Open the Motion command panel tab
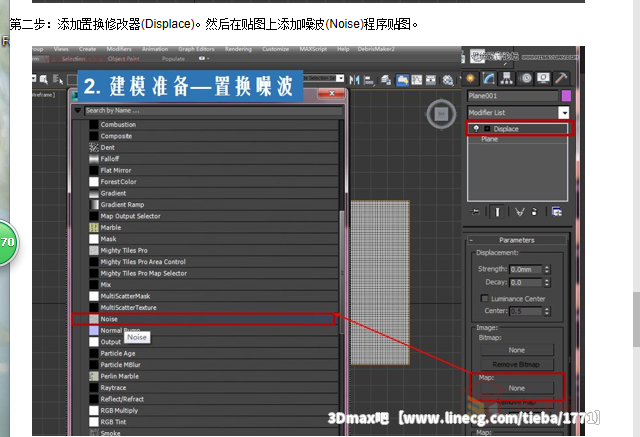 click(526, 78)
